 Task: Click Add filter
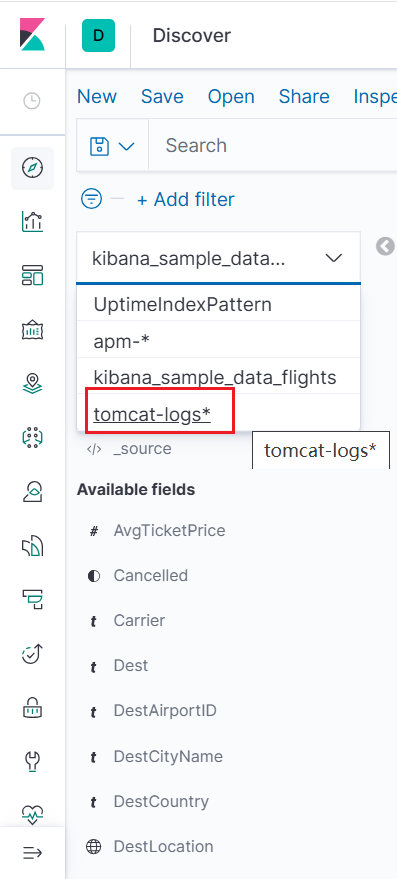(x=186, y=200)
